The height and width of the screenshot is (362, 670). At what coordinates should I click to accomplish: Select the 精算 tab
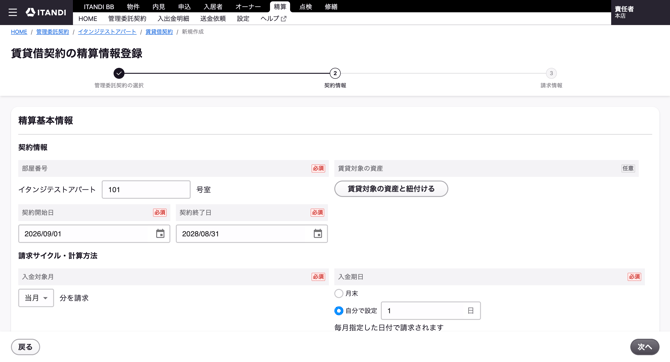[x=280, y=7]
